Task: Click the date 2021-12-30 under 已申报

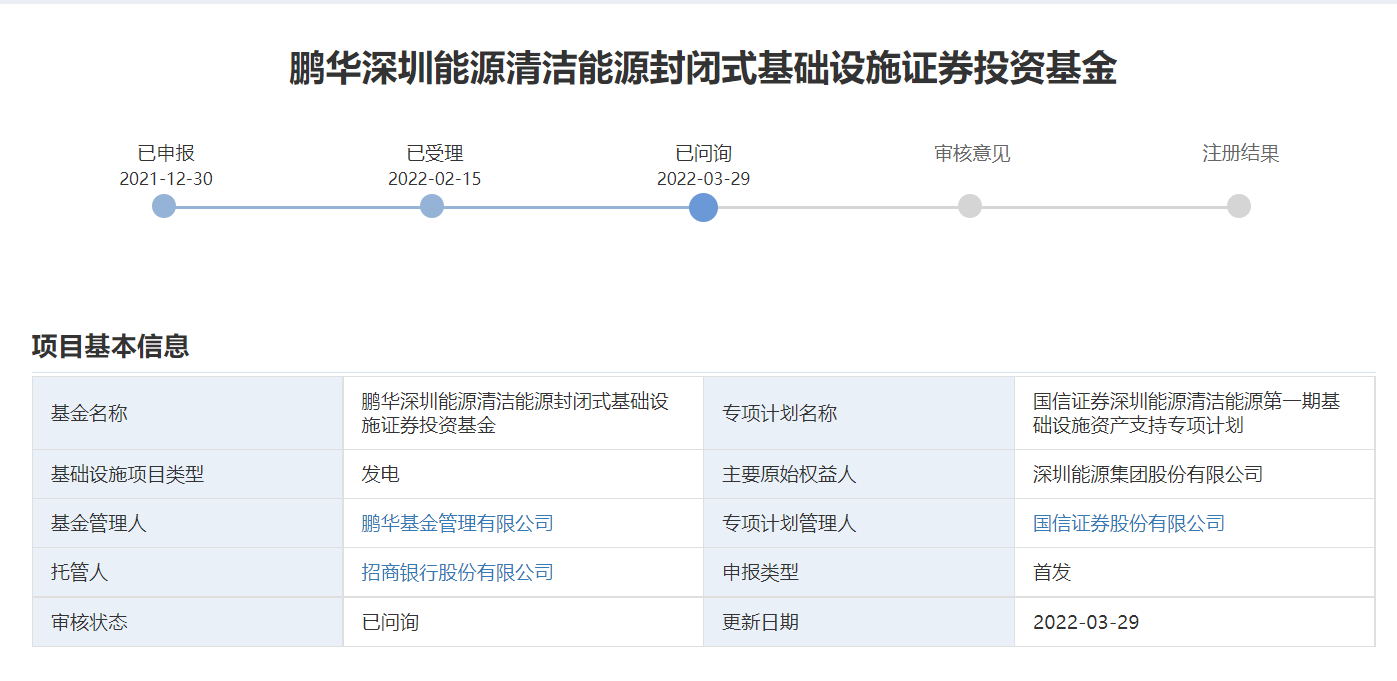Action: coord(166,179)
